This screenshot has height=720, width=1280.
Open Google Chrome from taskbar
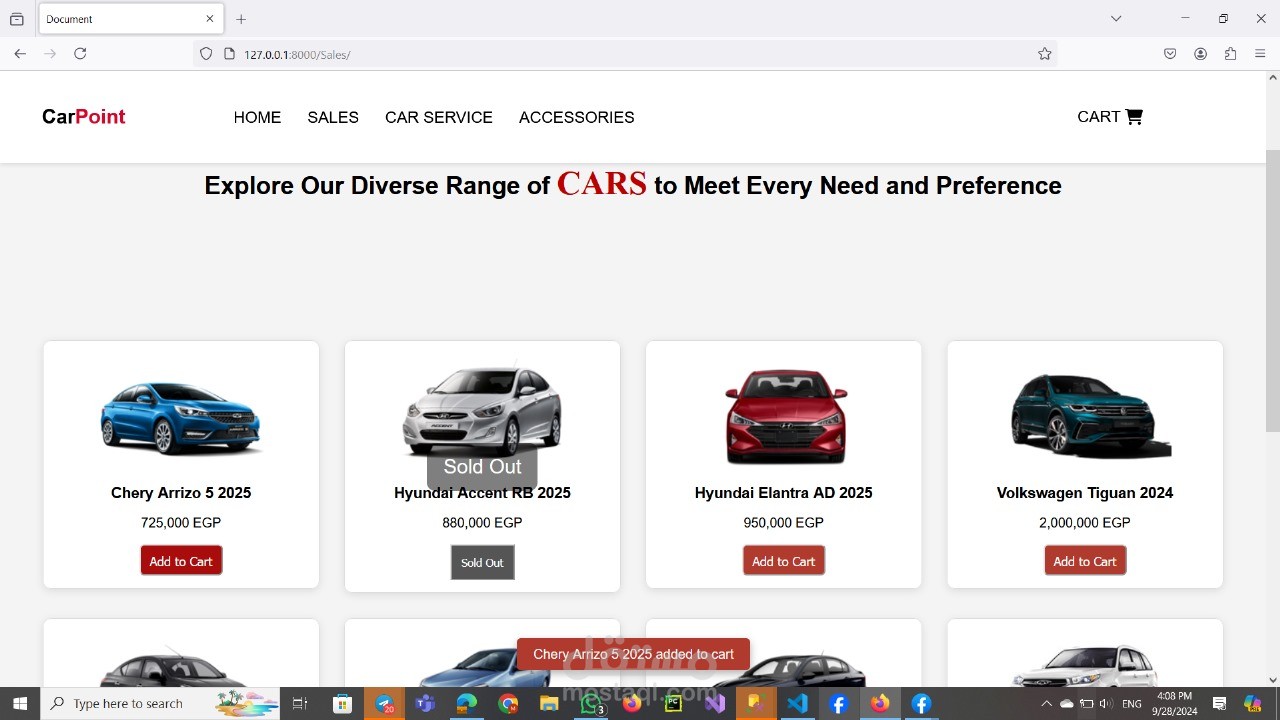pos(508,704)
